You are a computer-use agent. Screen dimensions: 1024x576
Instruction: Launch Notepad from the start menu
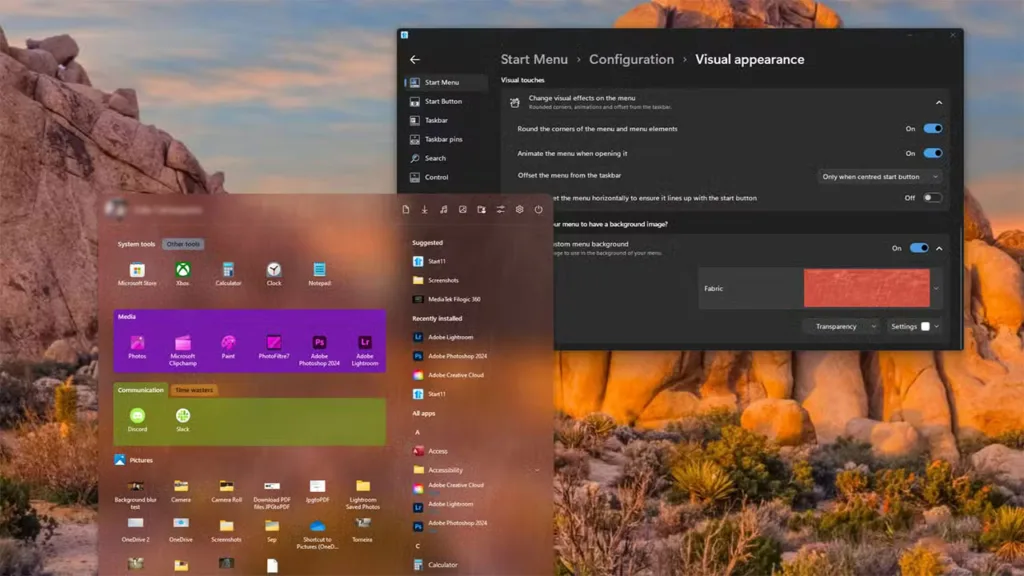pyautogui.click(x=319, y=274)
